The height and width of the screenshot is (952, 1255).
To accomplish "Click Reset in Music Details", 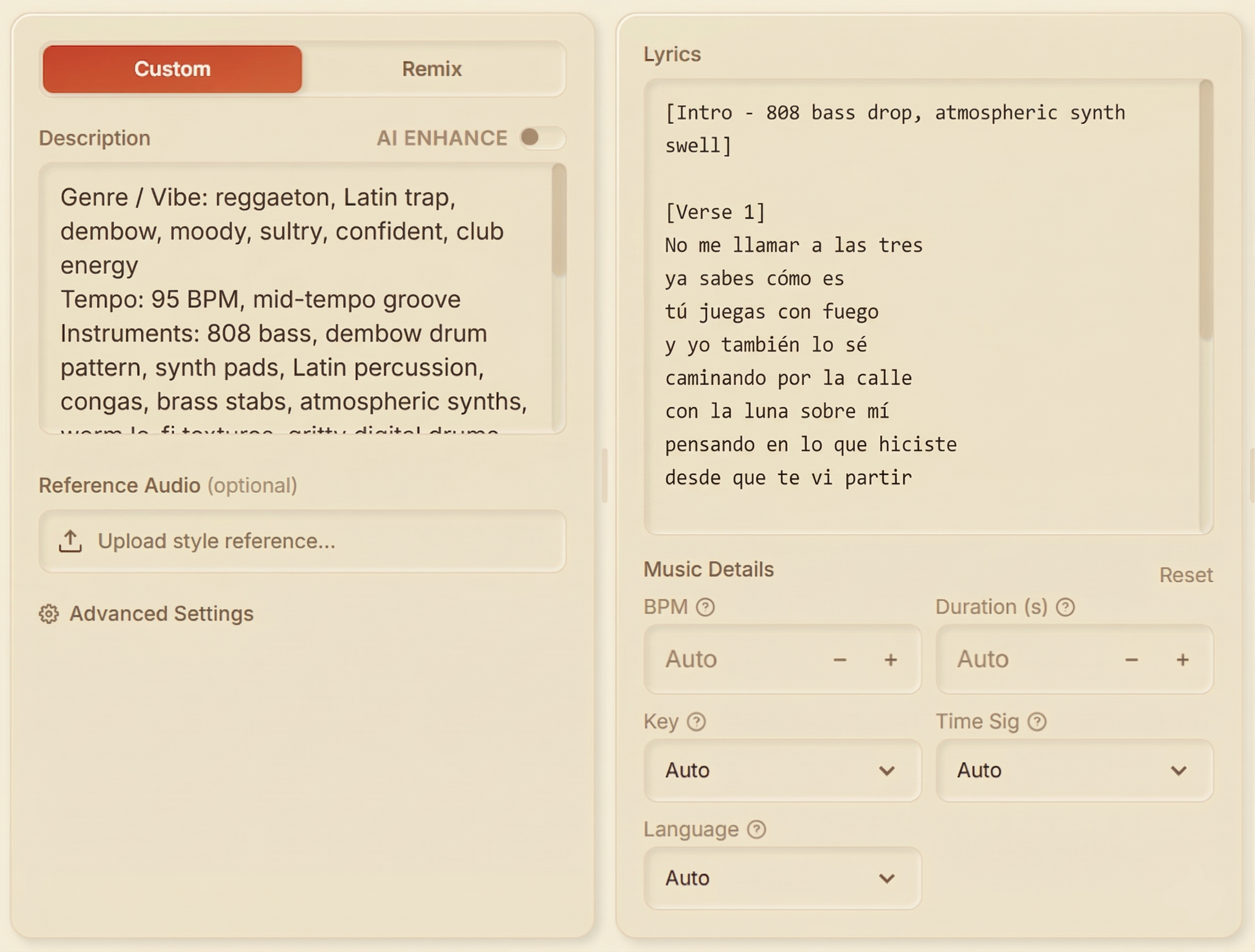I will coord(1185,574).
